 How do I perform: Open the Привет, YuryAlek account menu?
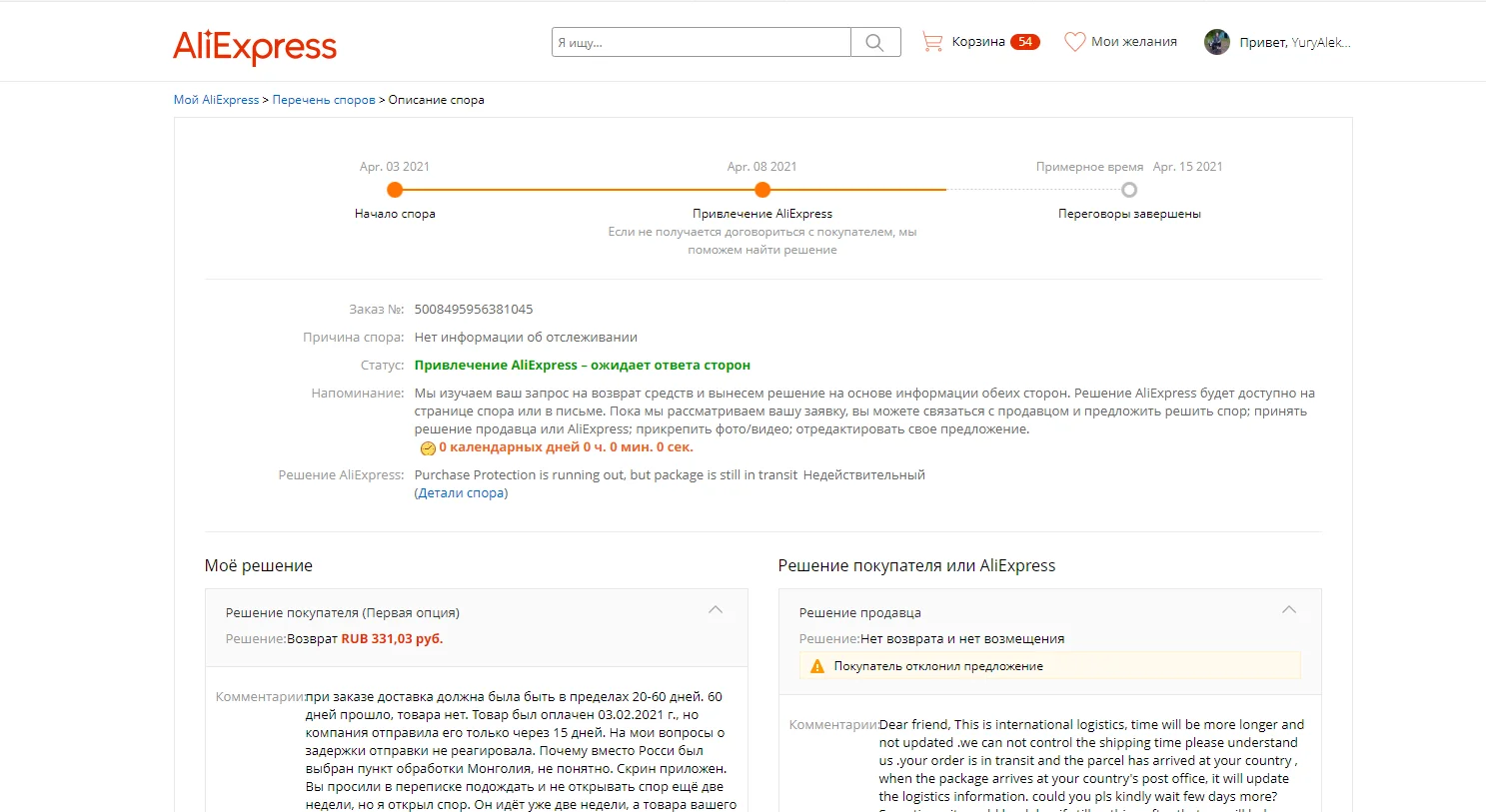[x=1295, y=43]
